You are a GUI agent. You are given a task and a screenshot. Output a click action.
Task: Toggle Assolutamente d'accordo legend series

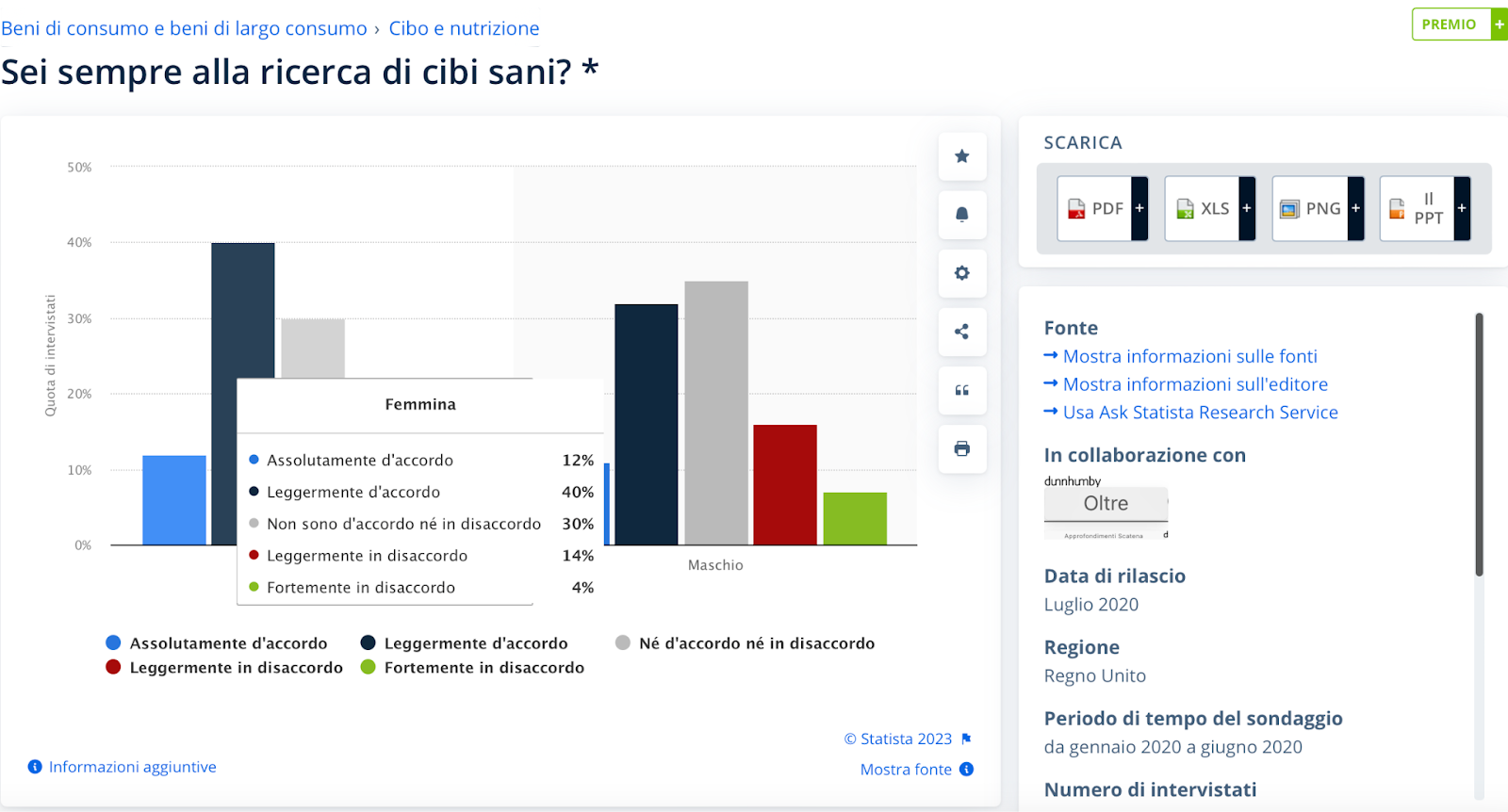pos(217,643)
